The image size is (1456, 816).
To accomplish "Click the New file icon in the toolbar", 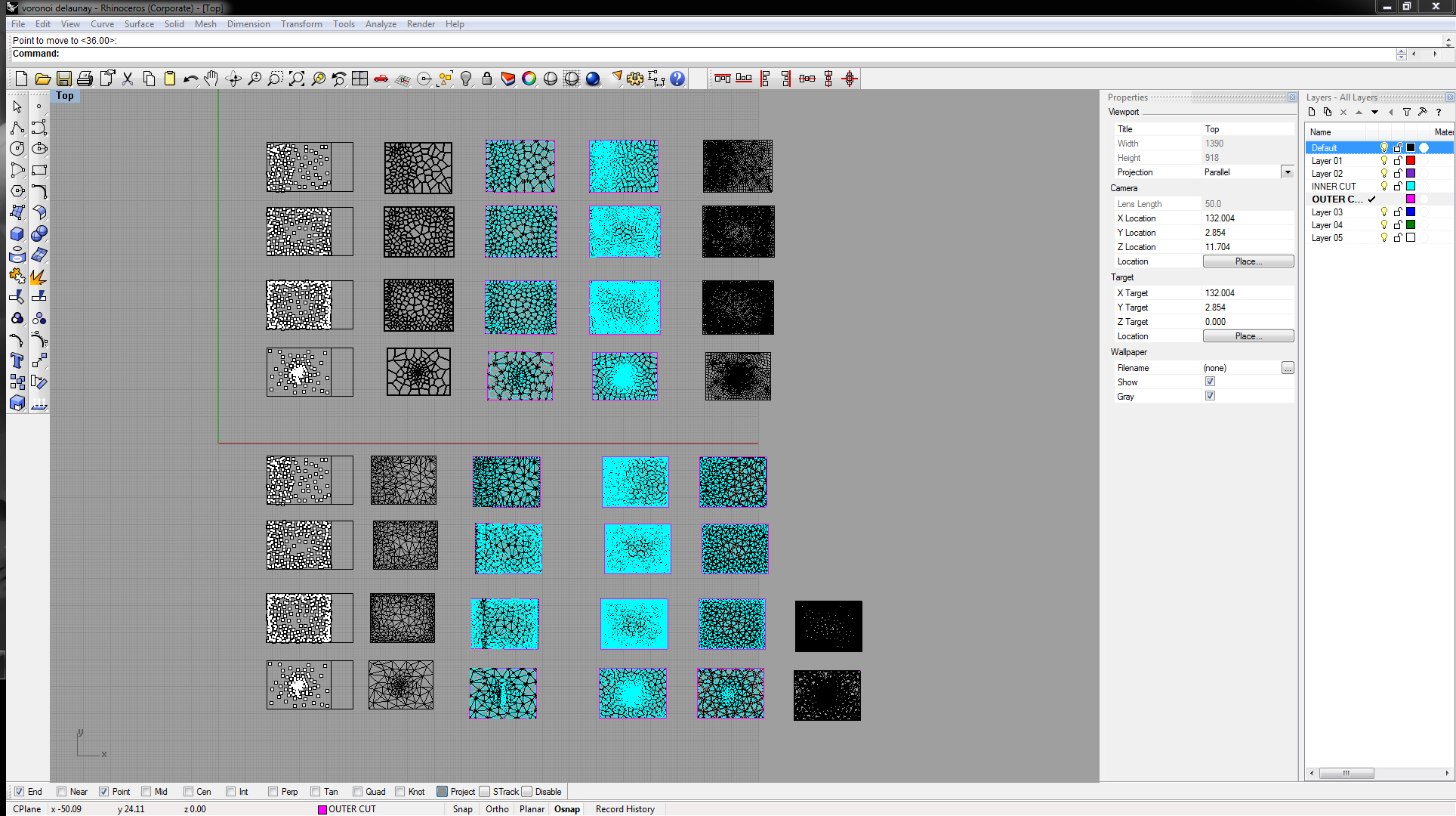I will [x=21, y=79].
